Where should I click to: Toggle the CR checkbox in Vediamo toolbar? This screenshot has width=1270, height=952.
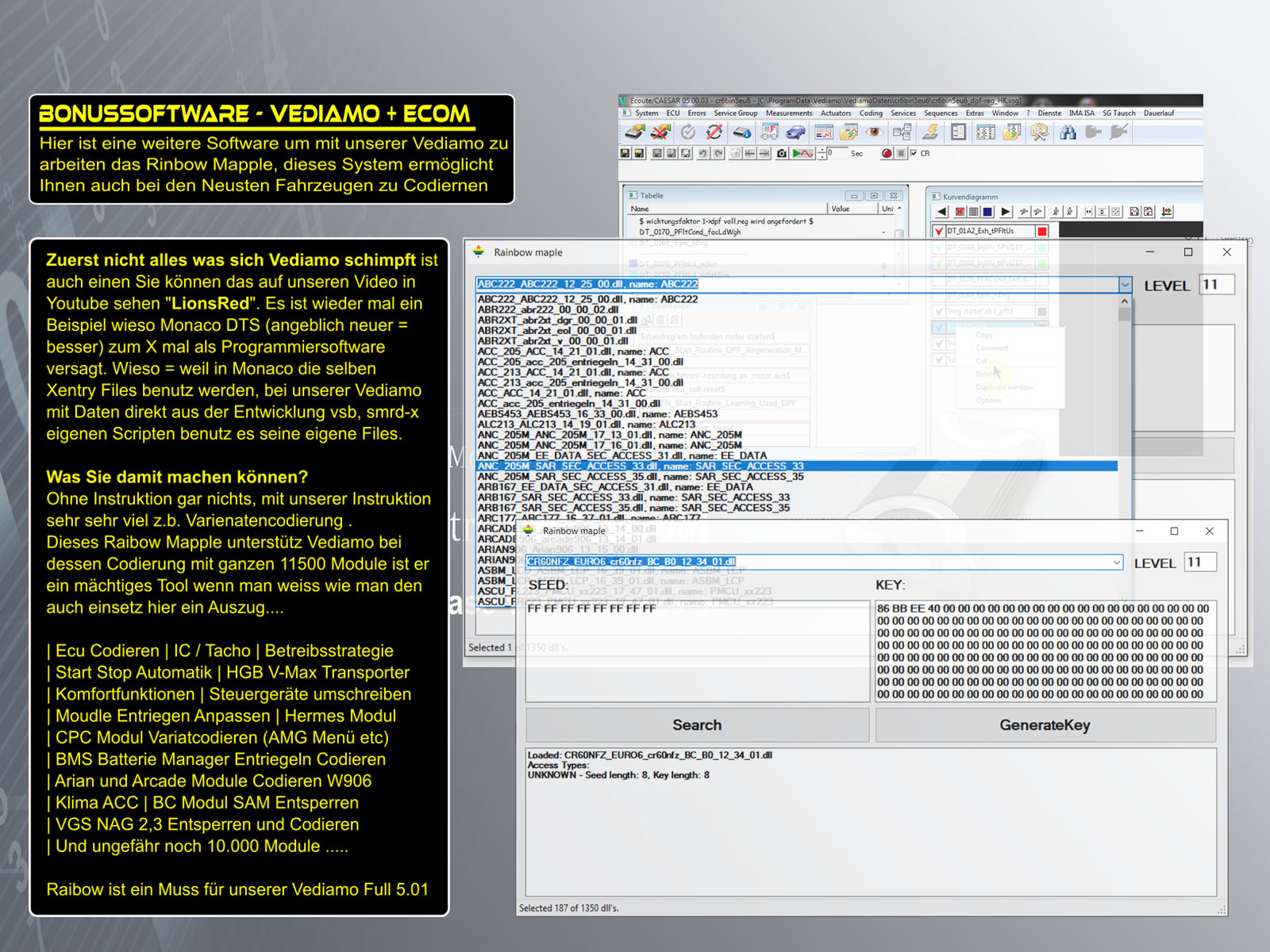click(913, 153)
